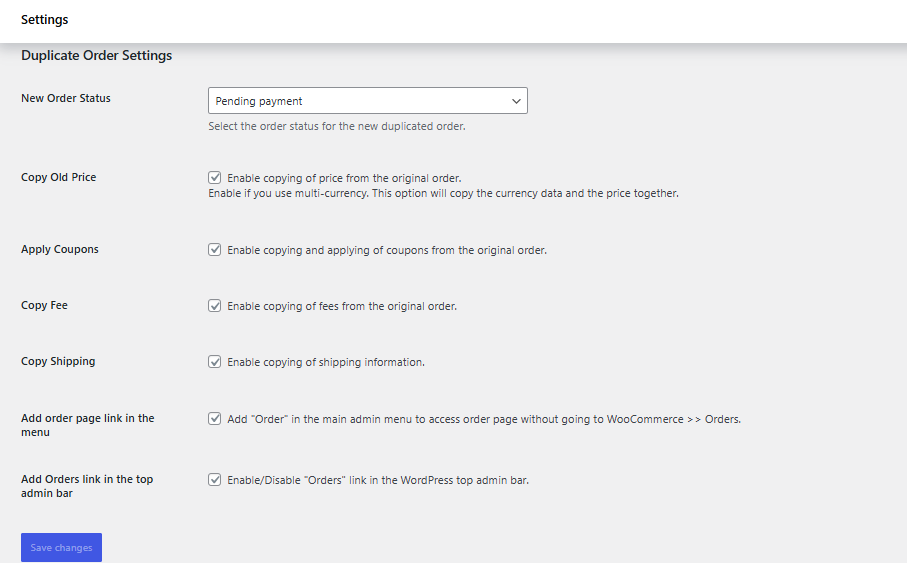Click 'Enable copying of fees' label text
The image size is (907, 563).
[342, 306]
